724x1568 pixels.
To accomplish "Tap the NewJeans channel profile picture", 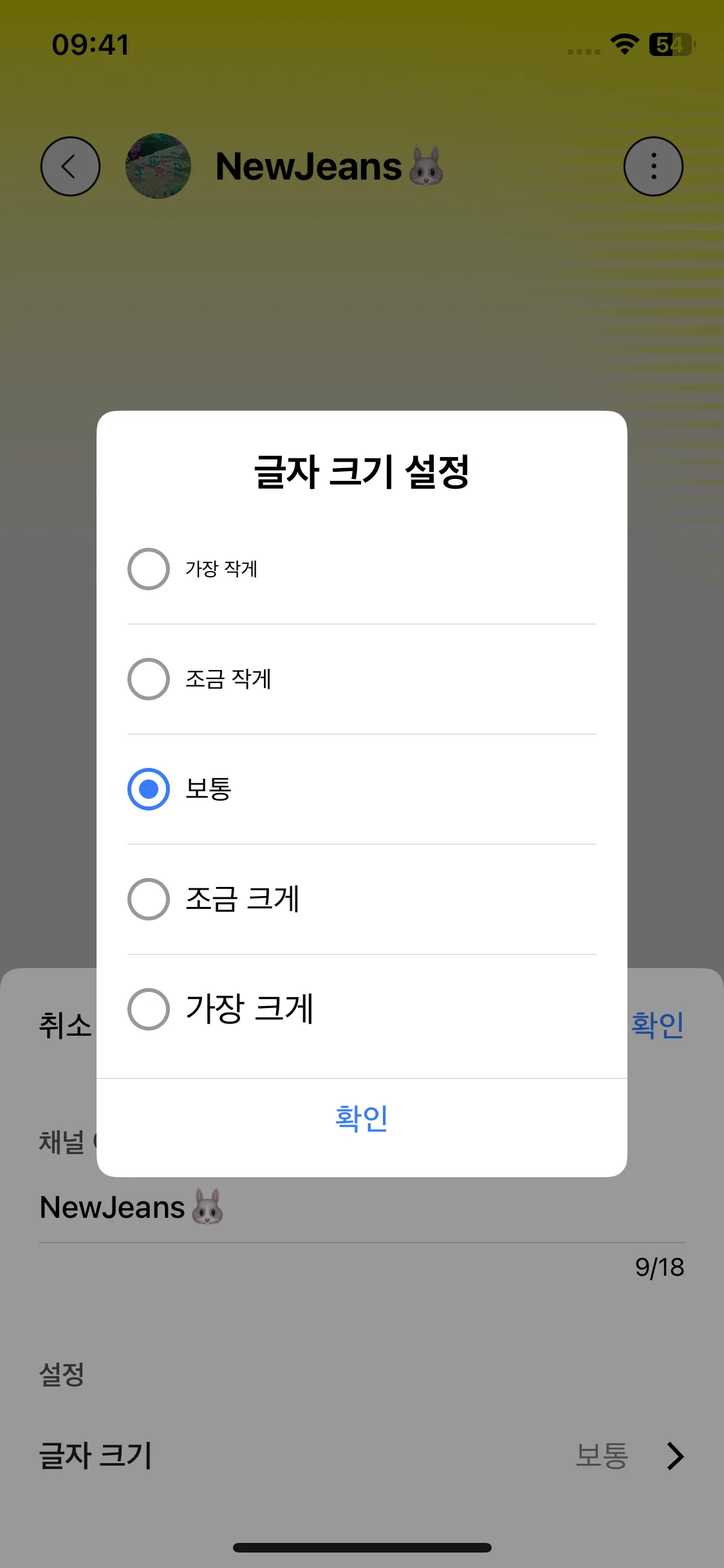I will 158,166.
